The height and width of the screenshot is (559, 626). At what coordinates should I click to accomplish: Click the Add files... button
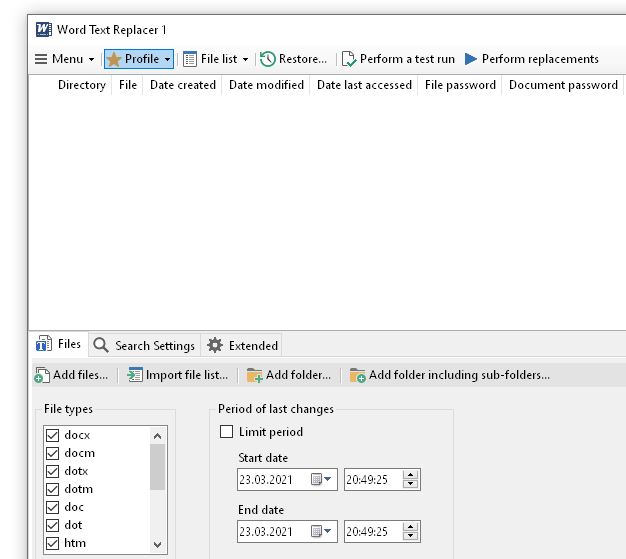tap(71, 375)
